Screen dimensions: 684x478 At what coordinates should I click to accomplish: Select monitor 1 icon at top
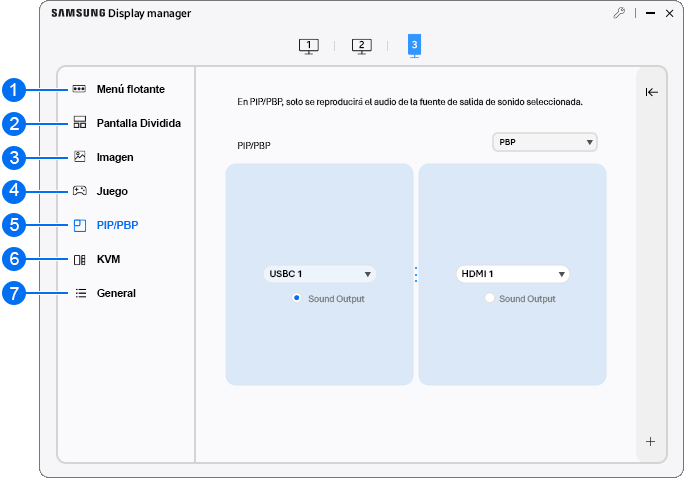pos(309,46)
